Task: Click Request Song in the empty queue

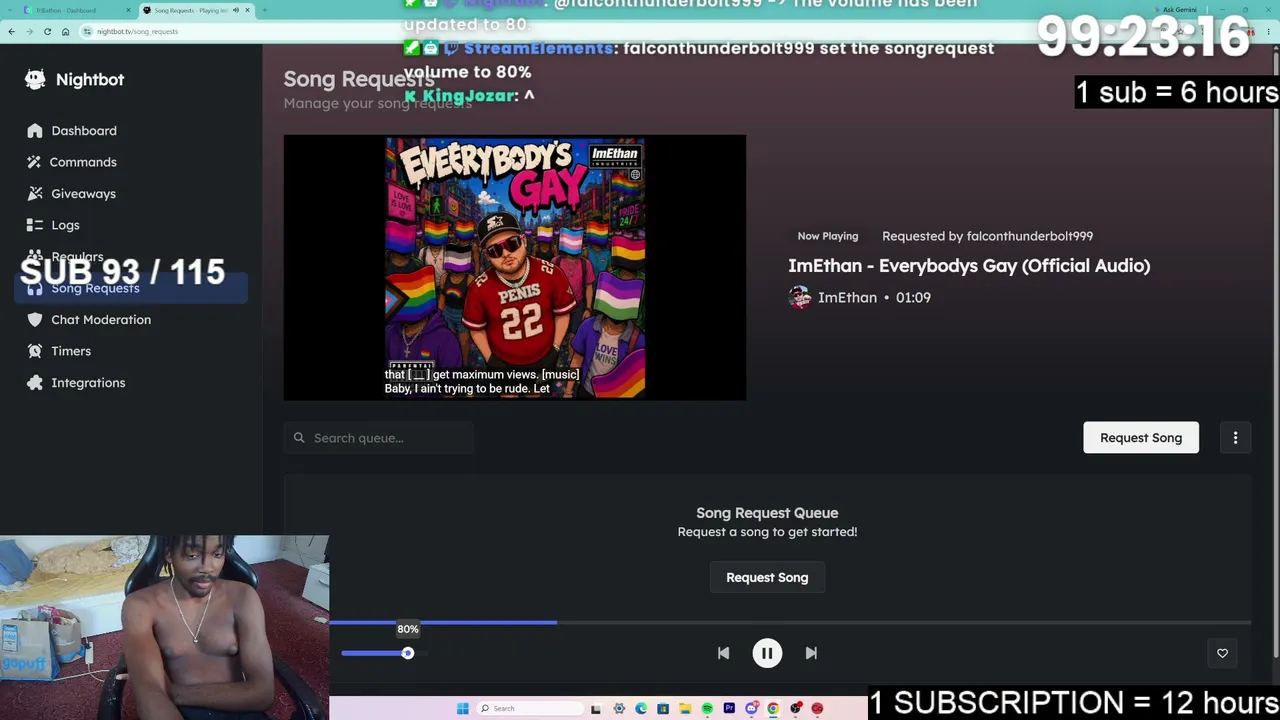Action: pyautogui.click(x=767, y=578)
